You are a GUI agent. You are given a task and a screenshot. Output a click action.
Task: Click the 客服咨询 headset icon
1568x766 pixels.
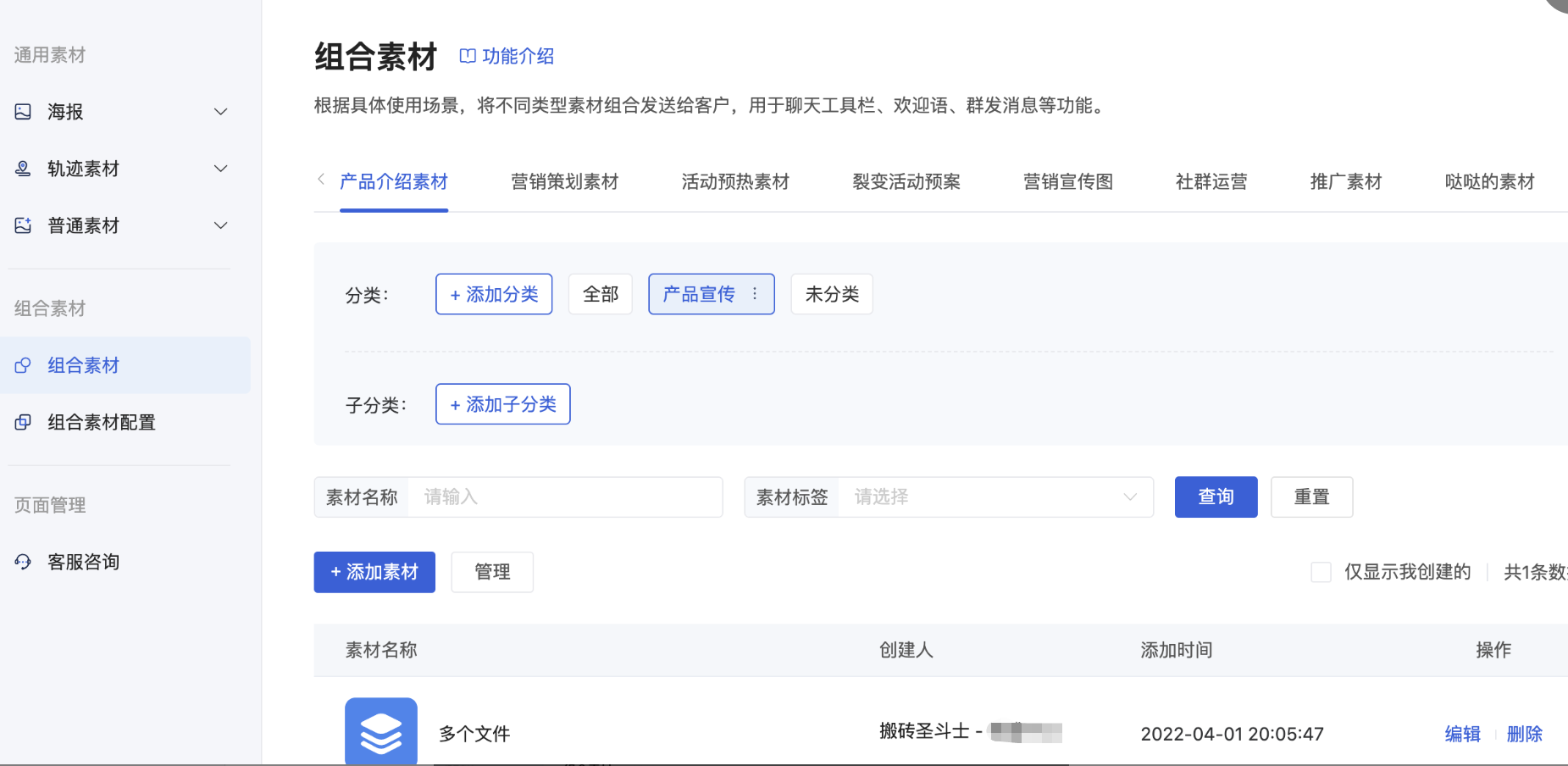(x=23, y=562)
